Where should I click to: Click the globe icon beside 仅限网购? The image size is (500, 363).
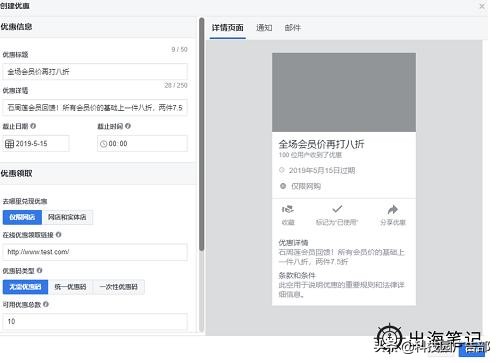[283, 186]
